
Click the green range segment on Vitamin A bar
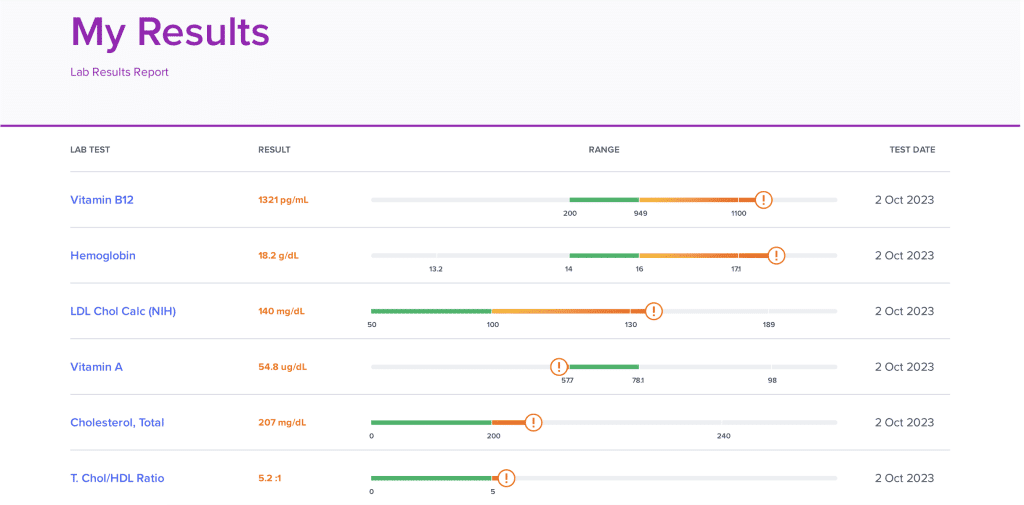click(x=604, y=367)
